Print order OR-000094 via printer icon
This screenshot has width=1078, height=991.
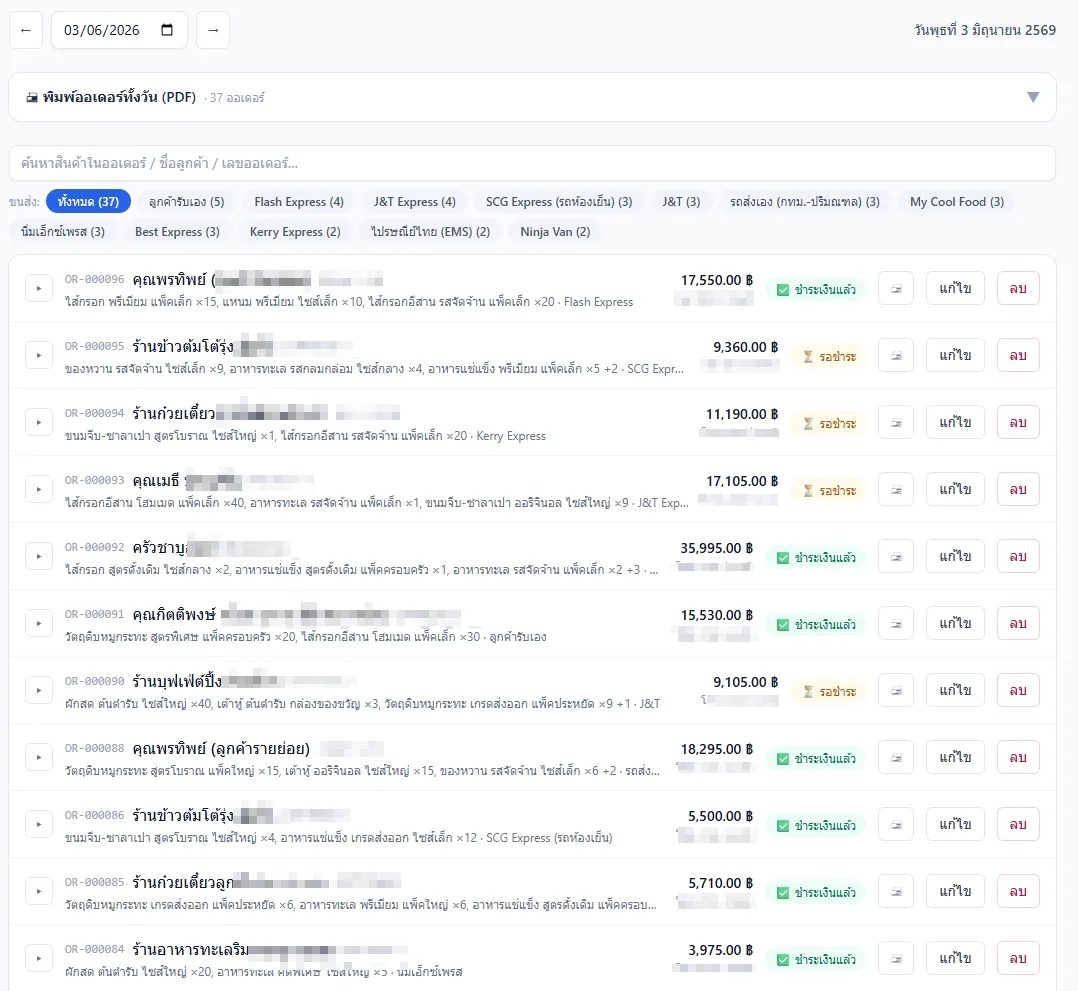(x=896, y=422)
